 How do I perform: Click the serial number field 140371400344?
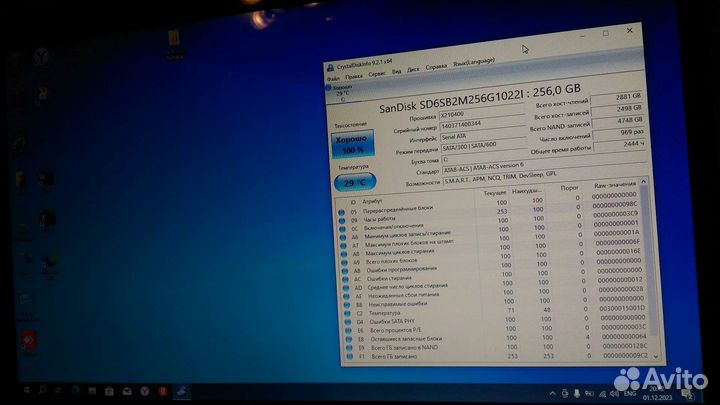pos(483,123)
